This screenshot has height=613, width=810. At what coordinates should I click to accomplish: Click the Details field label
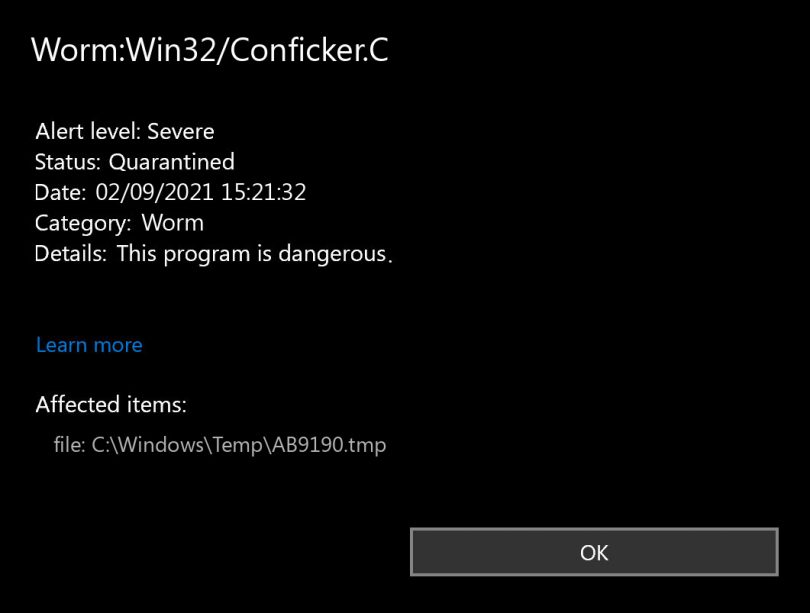69,253
